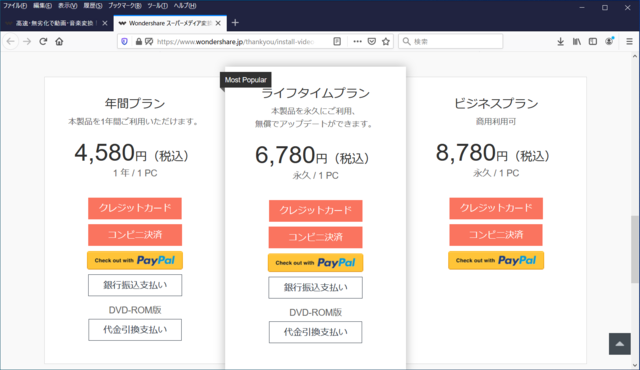Pay ビジネスプラン by クレジットカード
The height and width of the screenshot is (370, 640).
click(496, 208)
